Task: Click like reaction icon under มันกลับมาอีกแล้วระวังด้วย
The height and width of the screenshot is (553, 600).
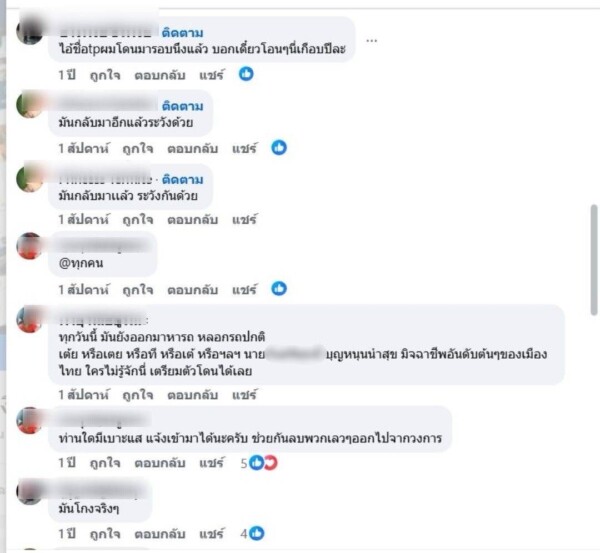Action: click(279, 147)
